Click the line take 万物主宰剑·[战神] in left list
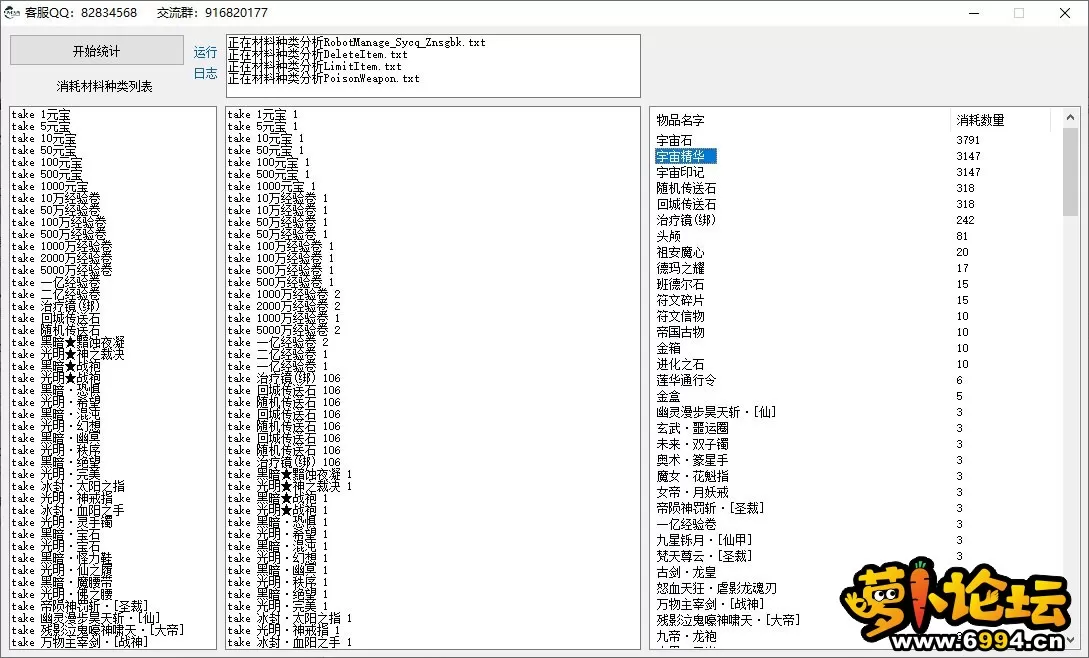1089x658 pixels. (80, 643)
